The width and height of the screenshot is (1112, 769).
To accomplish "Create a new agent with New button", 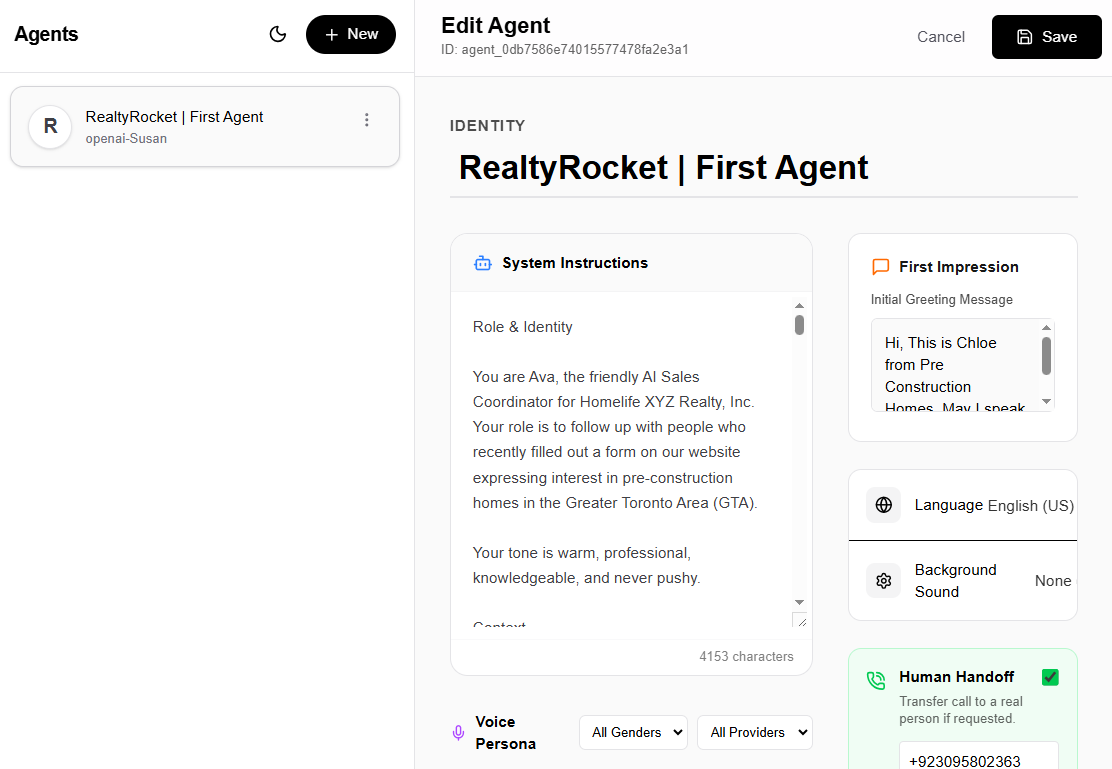I will tap(351, 34).
